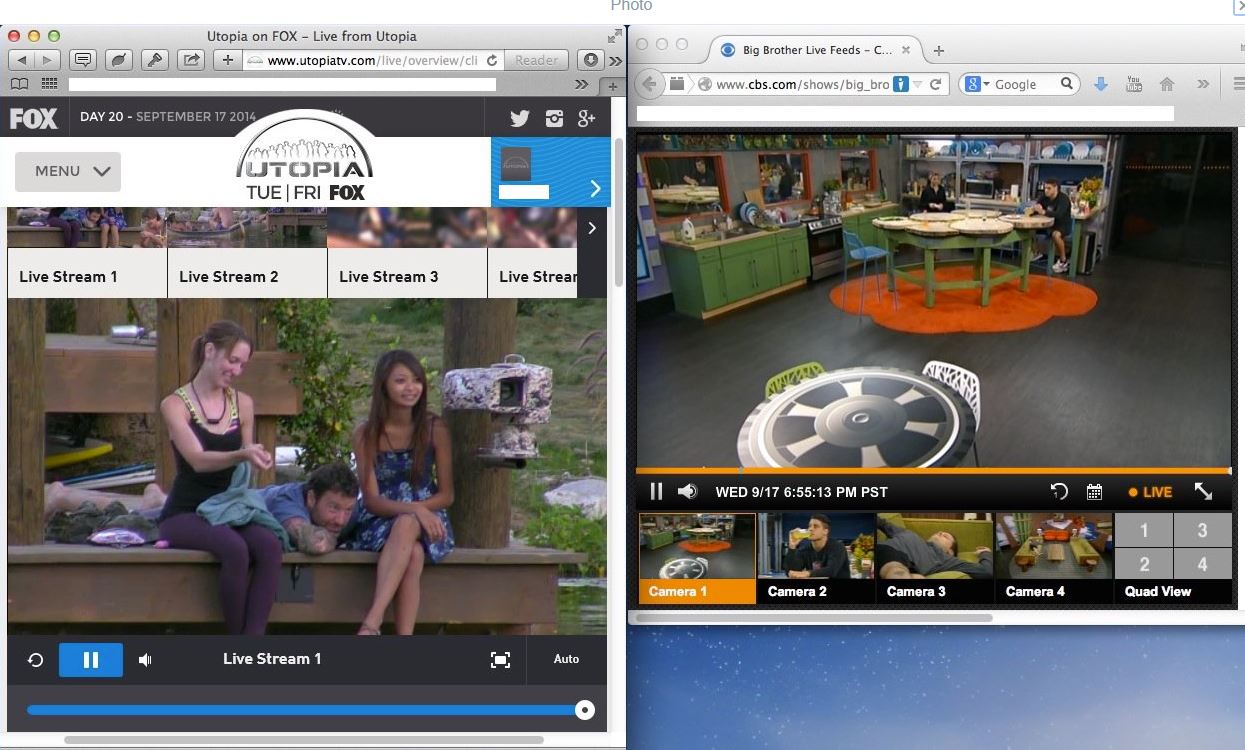Viewport: 1245px width, 750px height.
Task: Select the Live Stream 3 tab
Action: 407,273
